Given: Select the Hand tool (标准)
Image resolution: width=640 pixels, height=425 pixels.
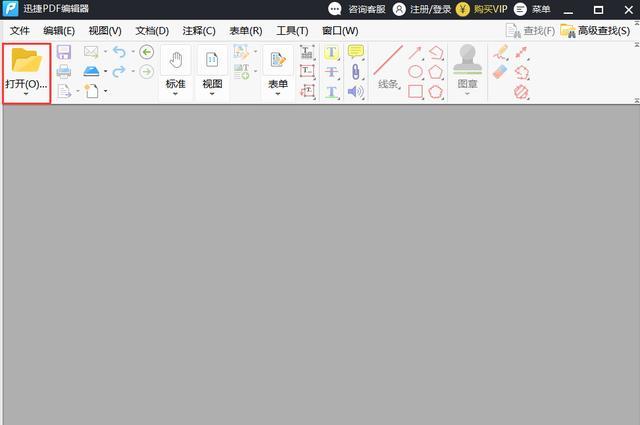Looking at the screenshot, I should click(176, 60).
